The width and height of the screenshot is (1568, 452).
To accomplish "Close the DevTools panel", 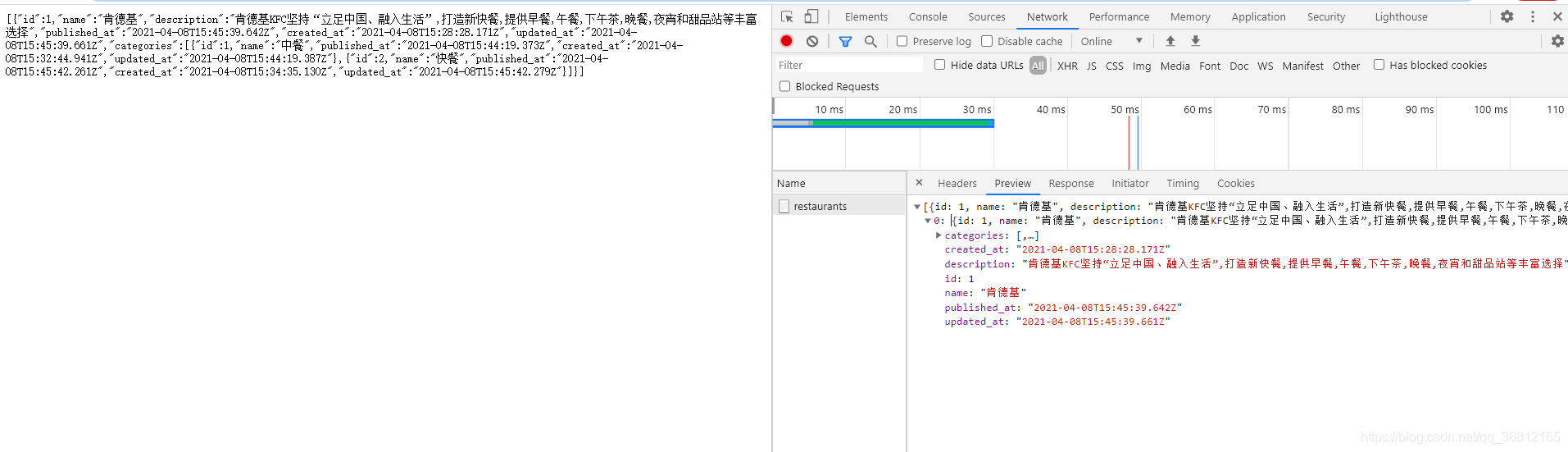I will (1557, 16).
